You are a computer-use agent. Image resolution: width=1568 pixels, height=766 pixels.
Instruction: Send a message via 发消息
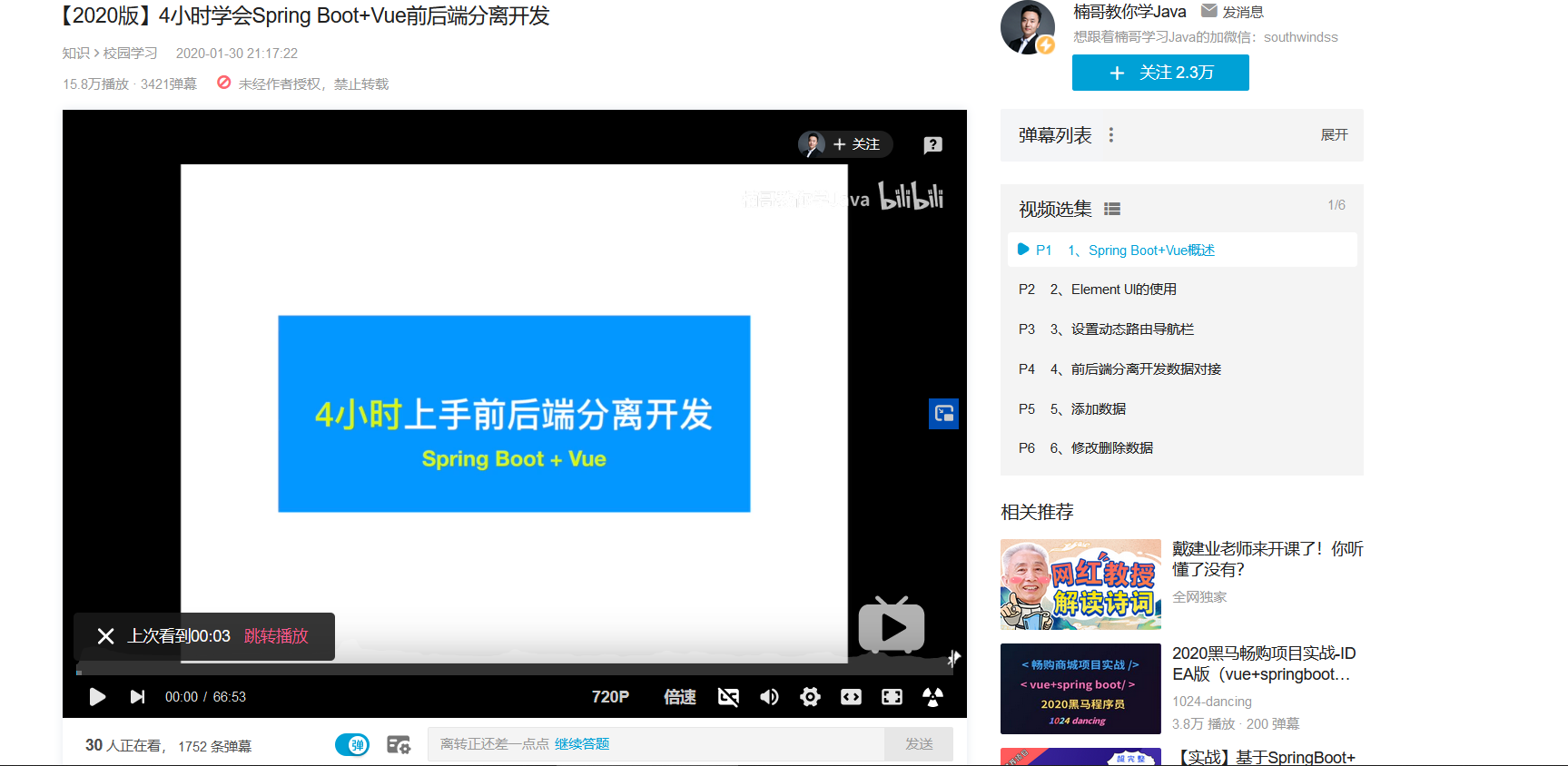pyautogui.click(x=1232, y=12)
